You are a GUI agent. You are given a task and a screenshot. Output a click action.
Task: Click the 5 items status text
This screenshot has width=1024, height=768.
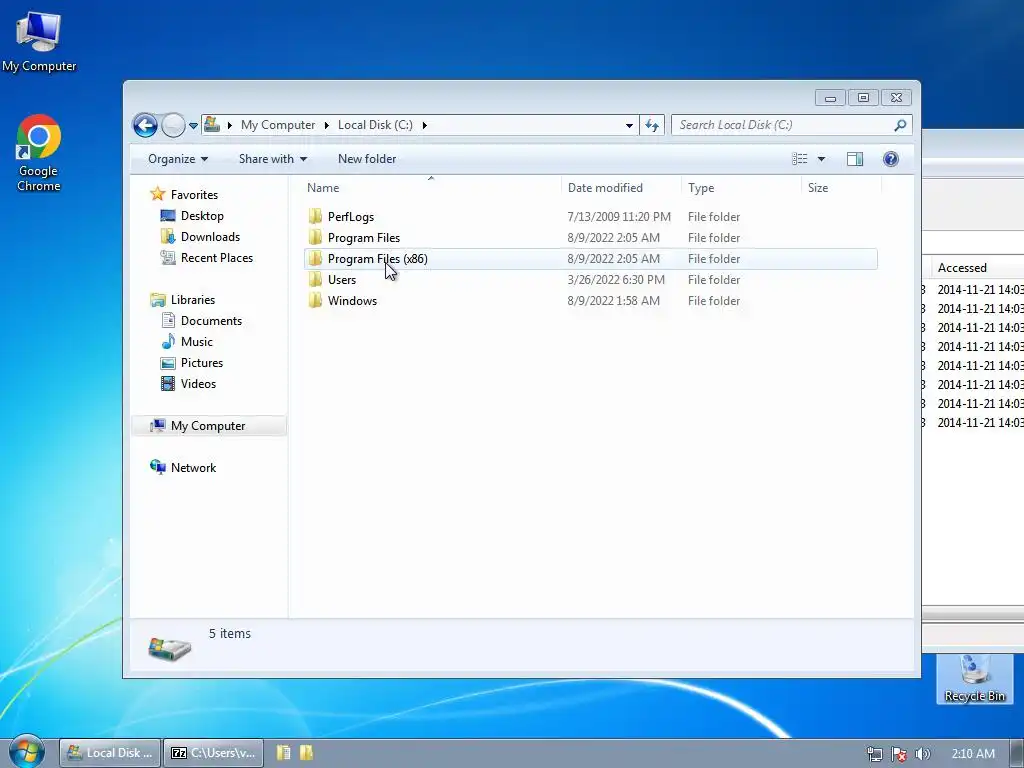[230, 633]
